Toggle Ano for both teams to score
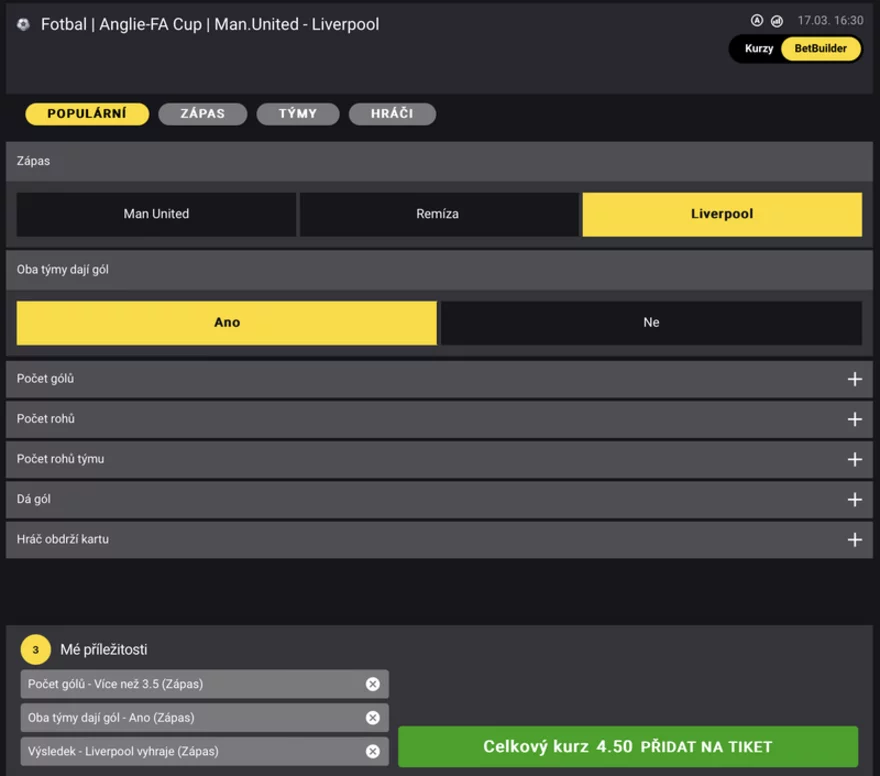This screenshot has width=880, height=776. pyautogui.click(x=227, y=323)
